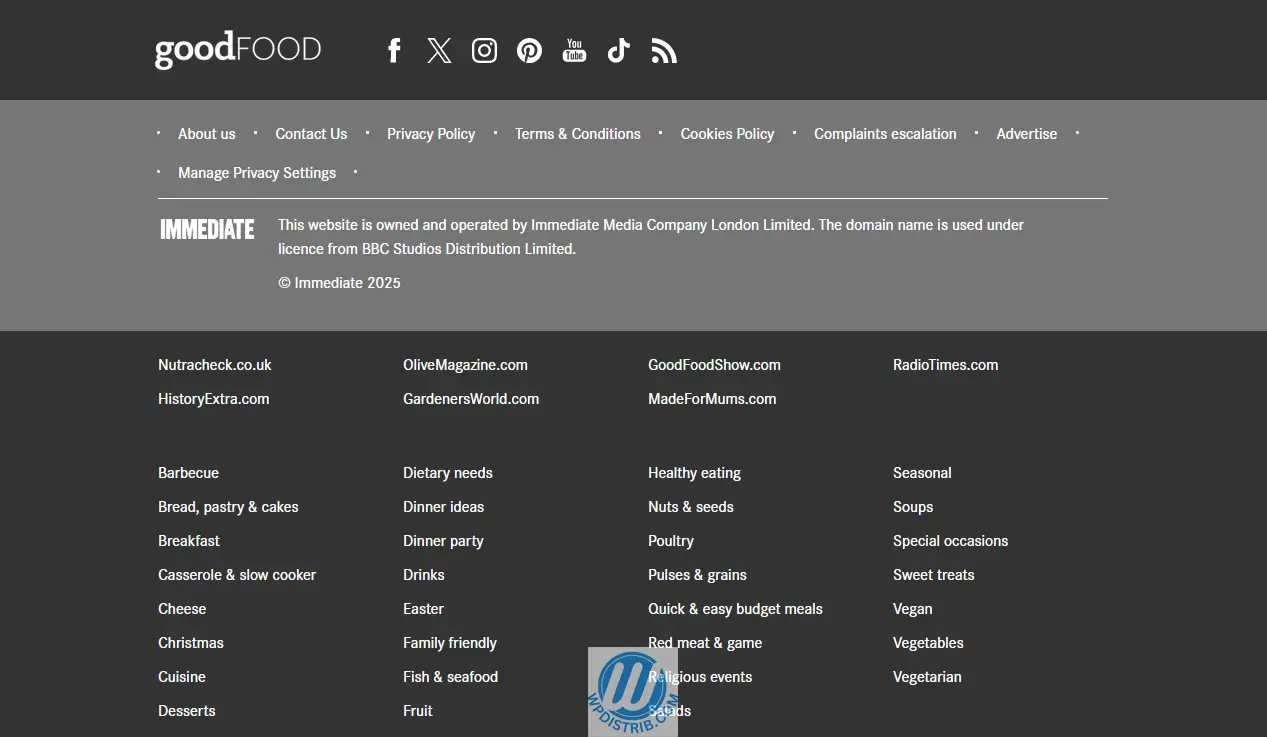
Task: Open the Advertise link
Action: (x=1026, y=134)
